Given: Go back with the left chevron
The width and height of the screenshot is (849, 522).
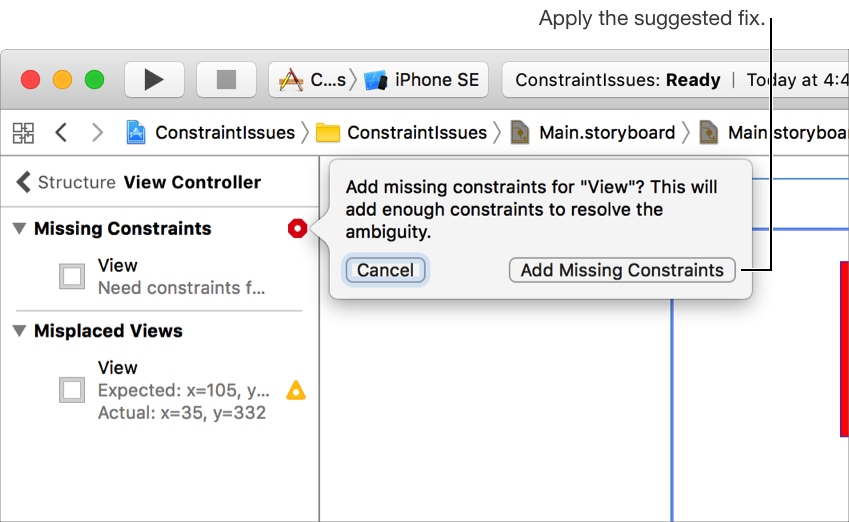Looking at the screenshot, I should 61,132.
